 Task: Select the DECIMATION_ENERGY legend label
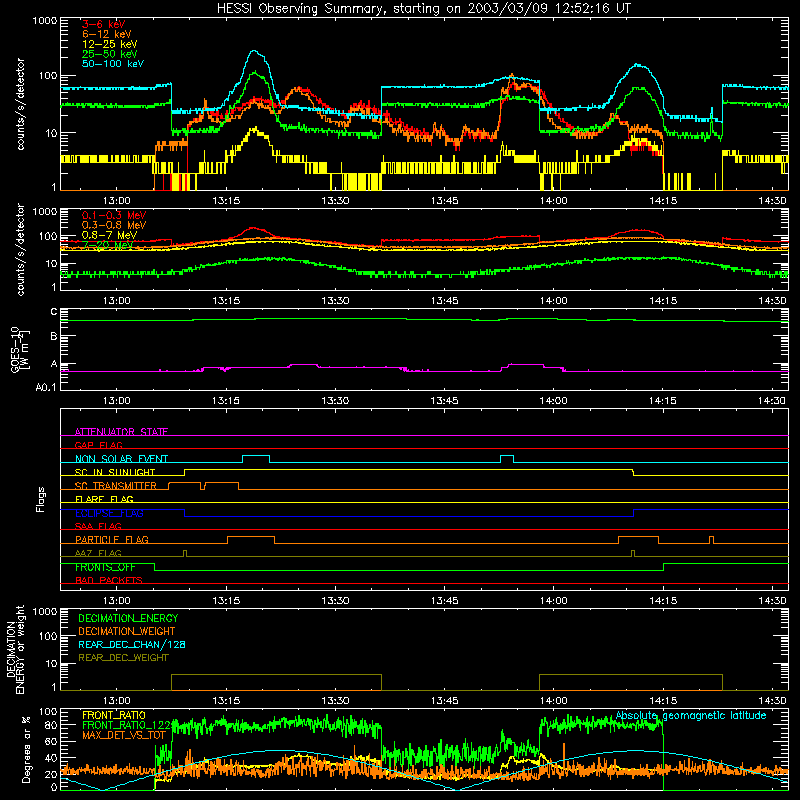[128, 618]
